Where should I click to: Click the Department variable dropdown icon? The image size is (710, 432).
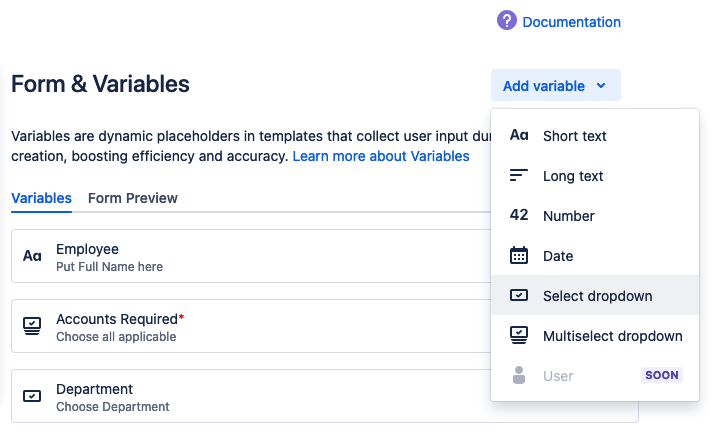point(32,397)
